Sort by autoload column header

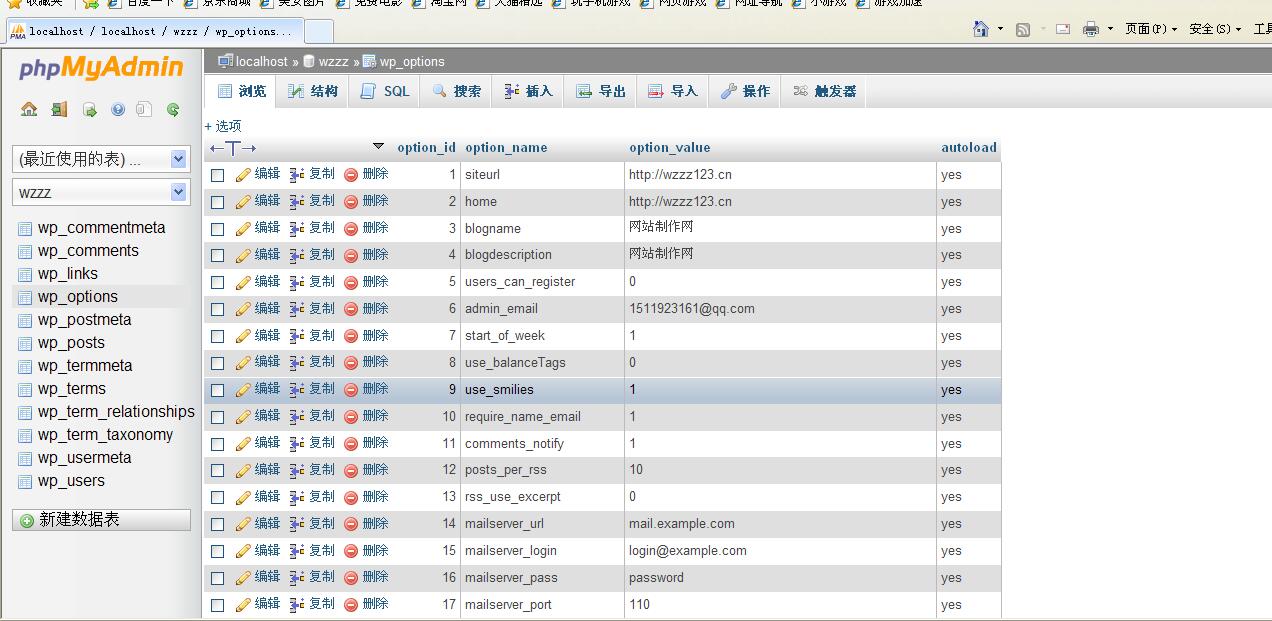(969, 147)
